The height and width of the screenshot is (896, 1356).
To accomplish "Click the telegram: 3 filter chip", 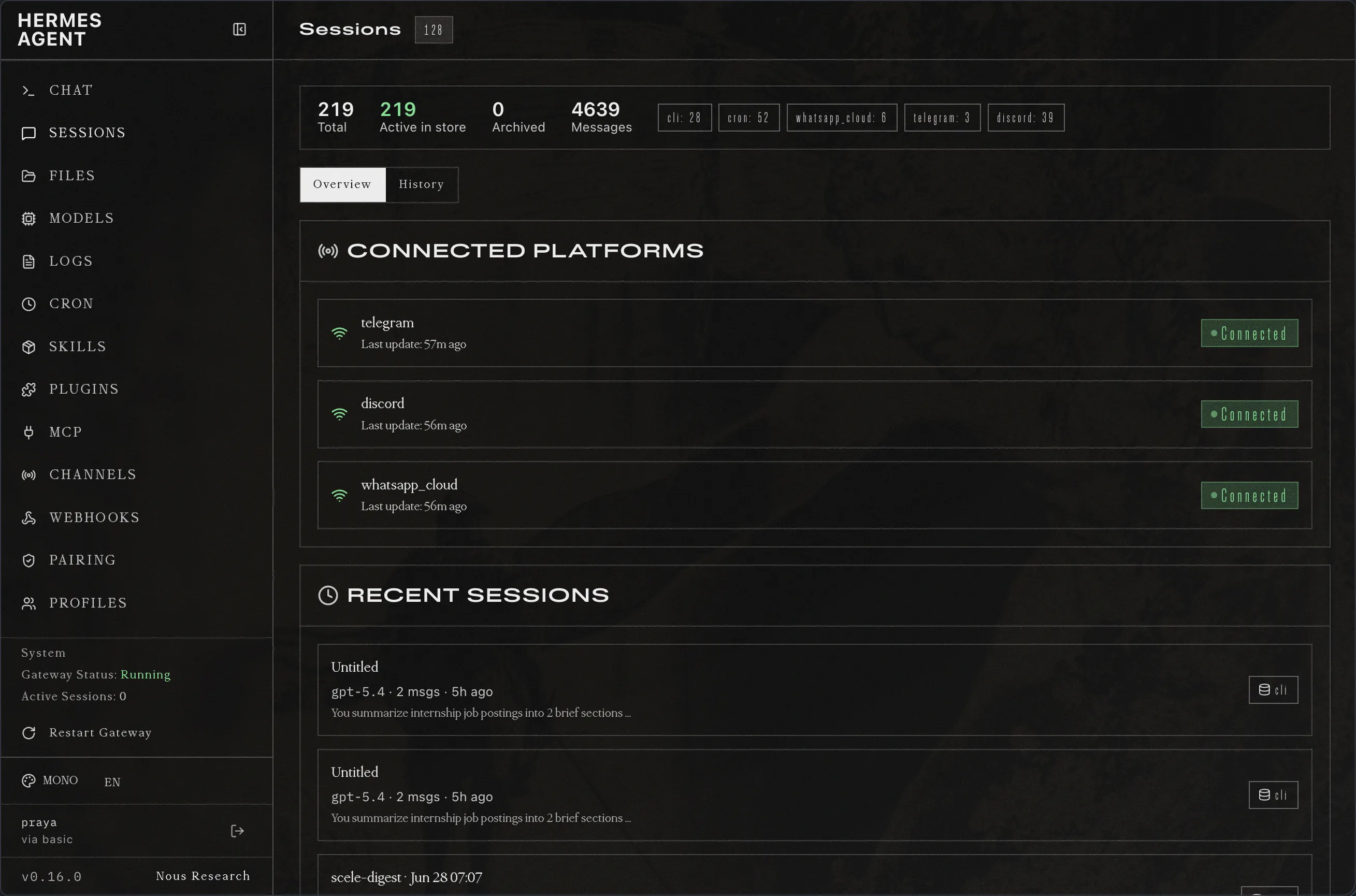I will (x=942, y=118).
